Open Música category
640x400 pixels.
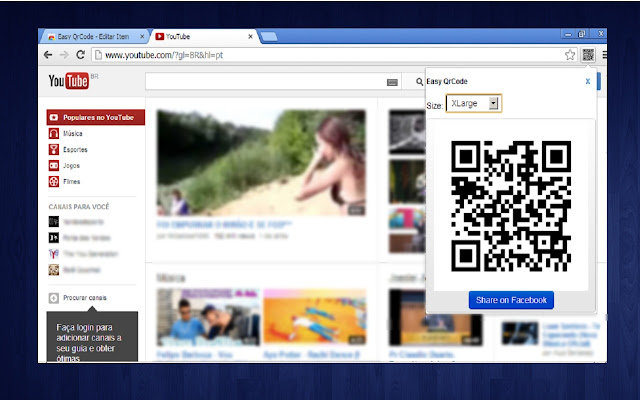73,133
